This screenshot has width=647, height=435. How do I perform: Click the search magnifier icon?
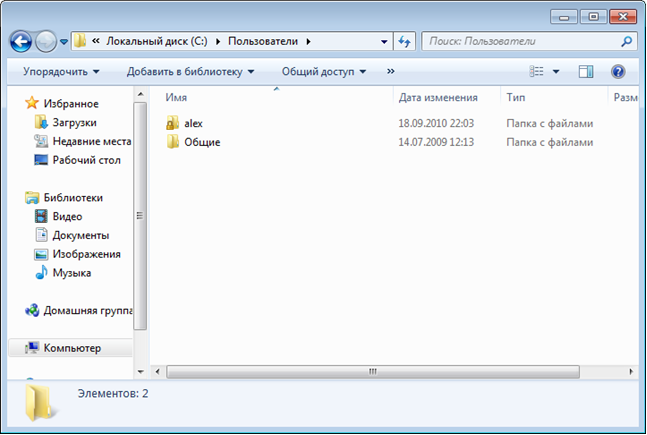(626, 41)
